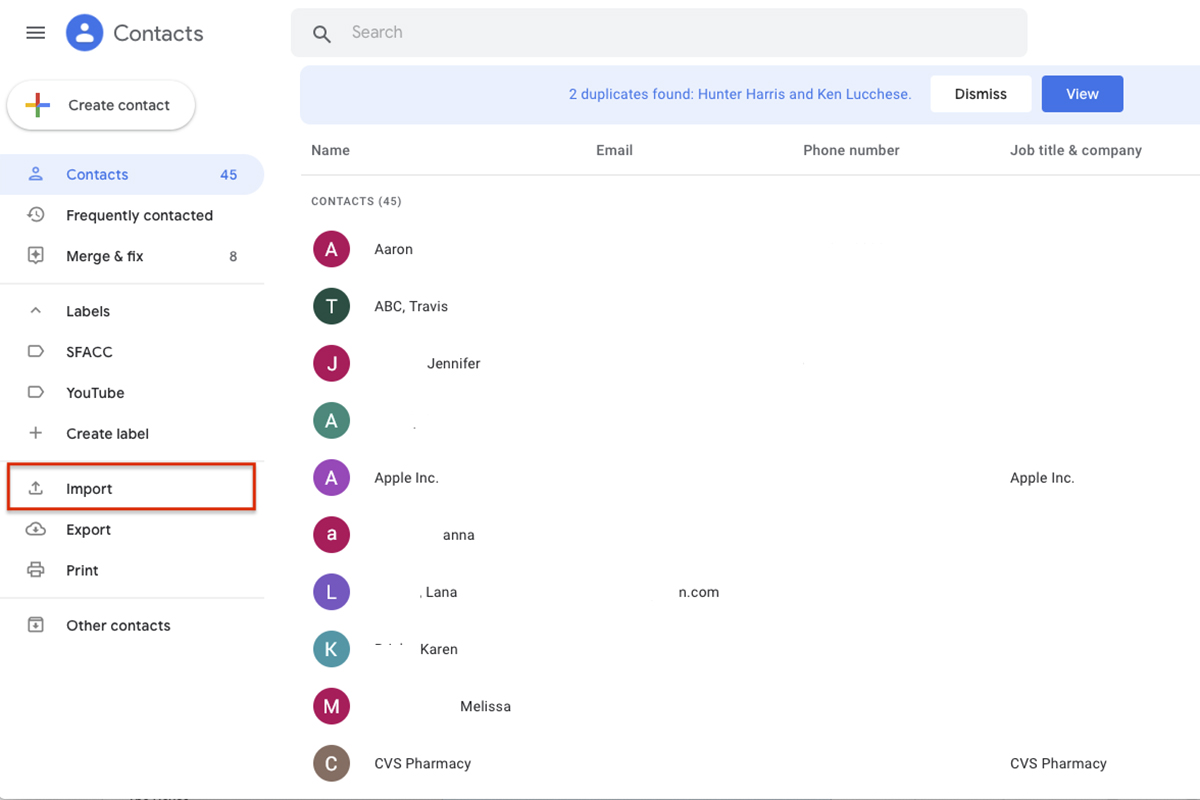This screenshot has width=1200, height=800.
Task: Open the anna contact name
Action: [459, 535]
